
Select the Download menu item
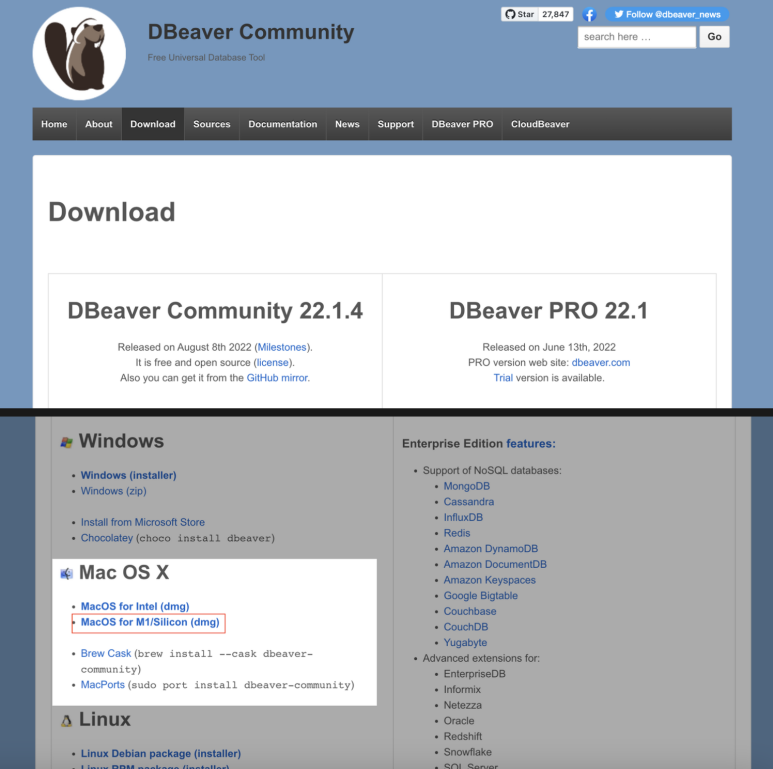pos(153,124)
